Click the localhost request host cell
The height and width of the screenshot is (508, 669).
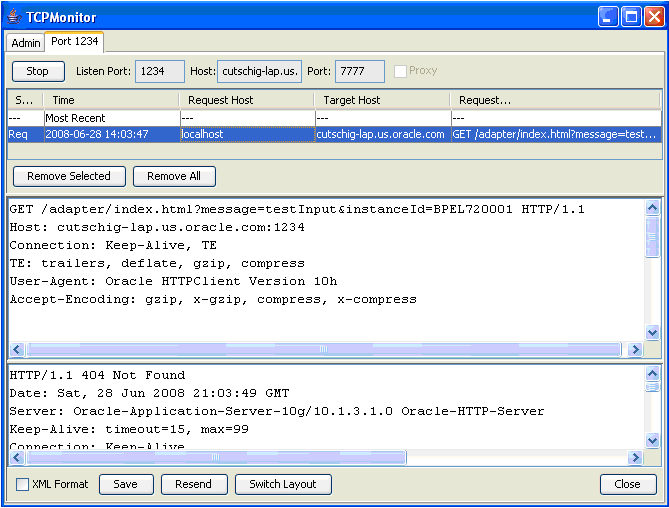tap(247, 134)
